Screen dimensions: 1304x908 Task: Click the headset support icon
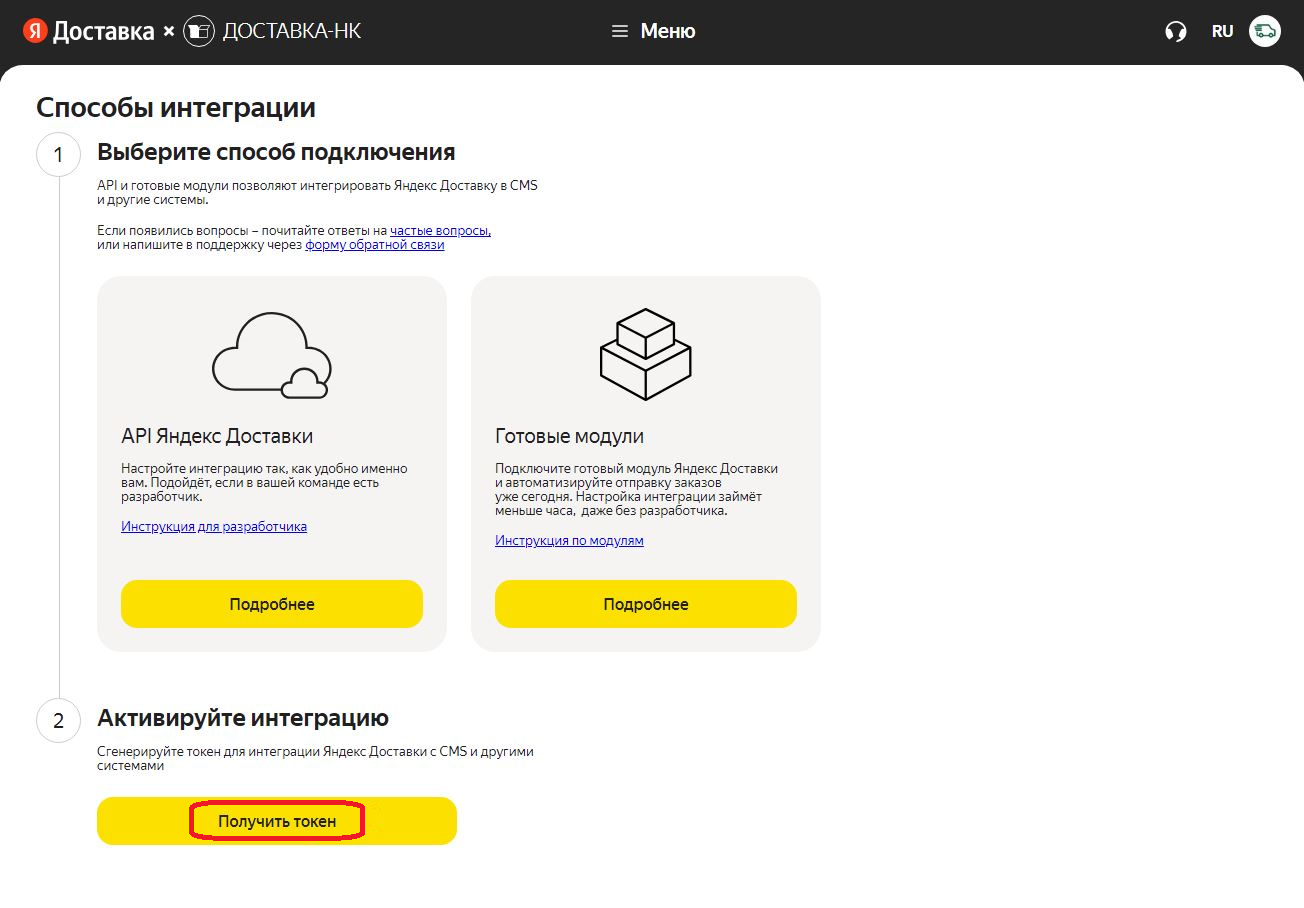1176,31
